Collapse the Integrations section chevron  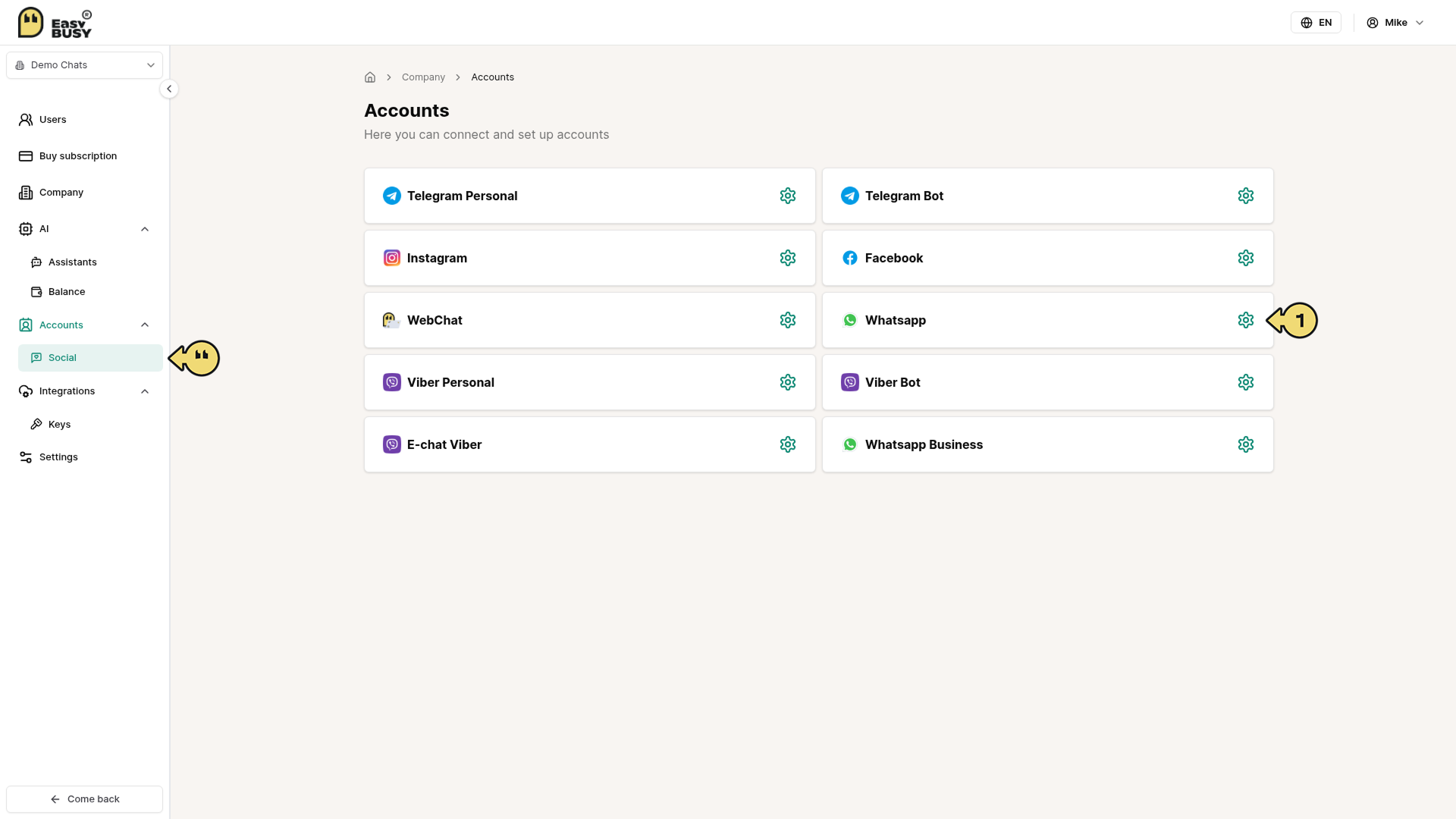[145, 391]
